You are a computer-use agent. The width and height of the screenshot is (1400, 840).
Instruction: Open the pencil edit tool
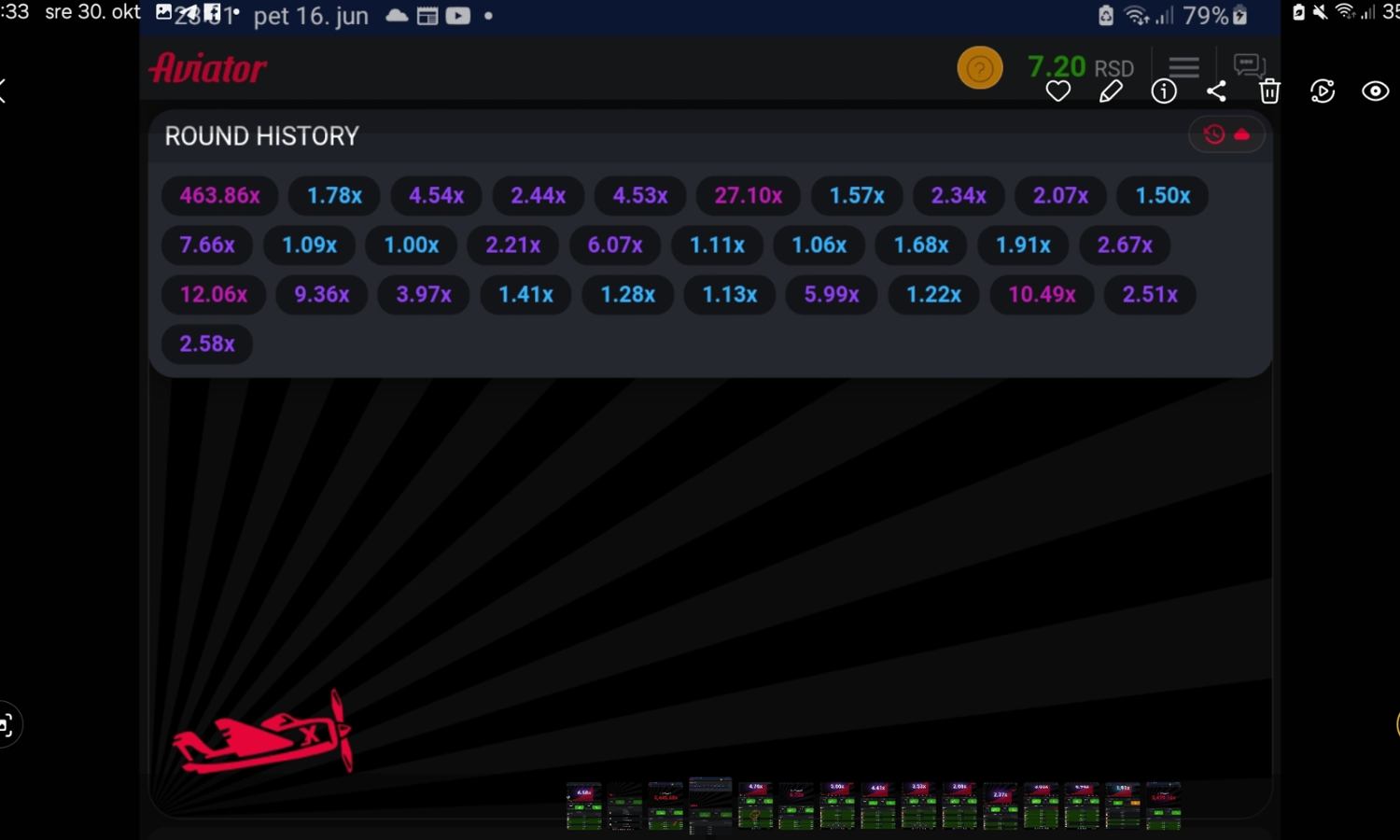point(1111,91)
